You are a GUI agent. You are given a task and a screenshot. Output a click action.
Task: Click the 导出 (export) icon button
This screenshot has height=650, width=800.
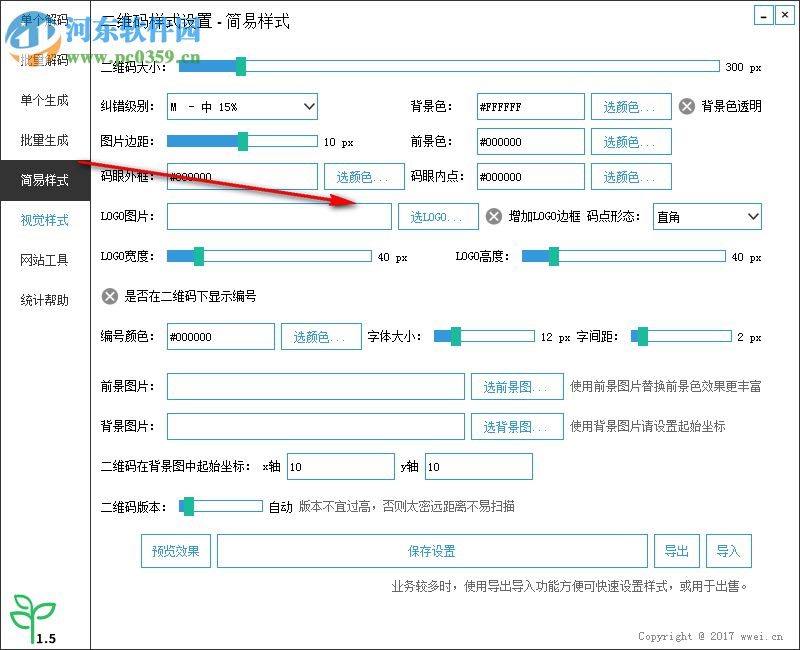677,550
